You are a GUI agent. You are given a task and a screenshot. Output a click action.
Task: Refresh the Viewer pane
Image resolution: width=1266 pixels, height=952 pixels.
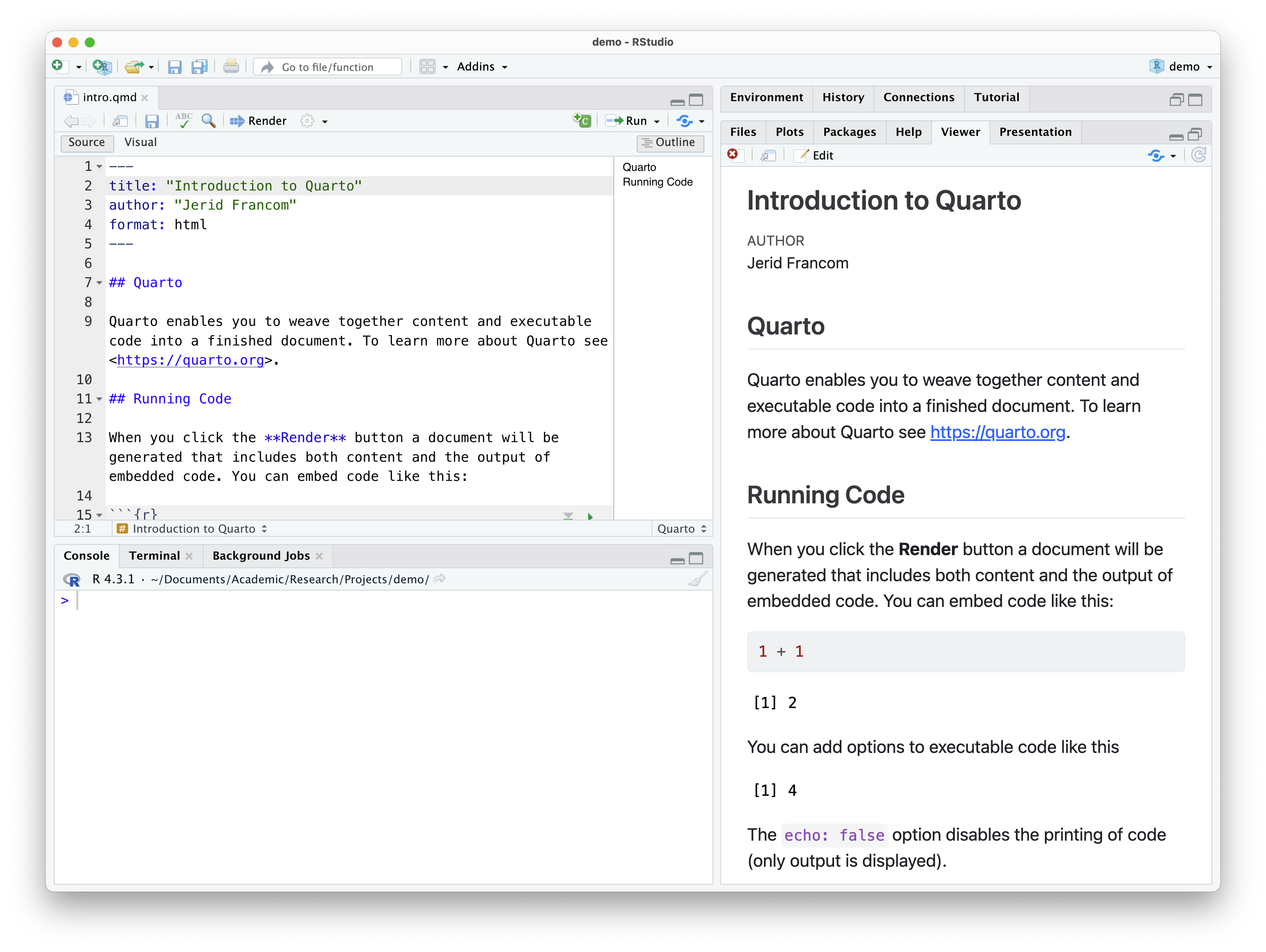pyautogui.click(x=1198, y=155)
